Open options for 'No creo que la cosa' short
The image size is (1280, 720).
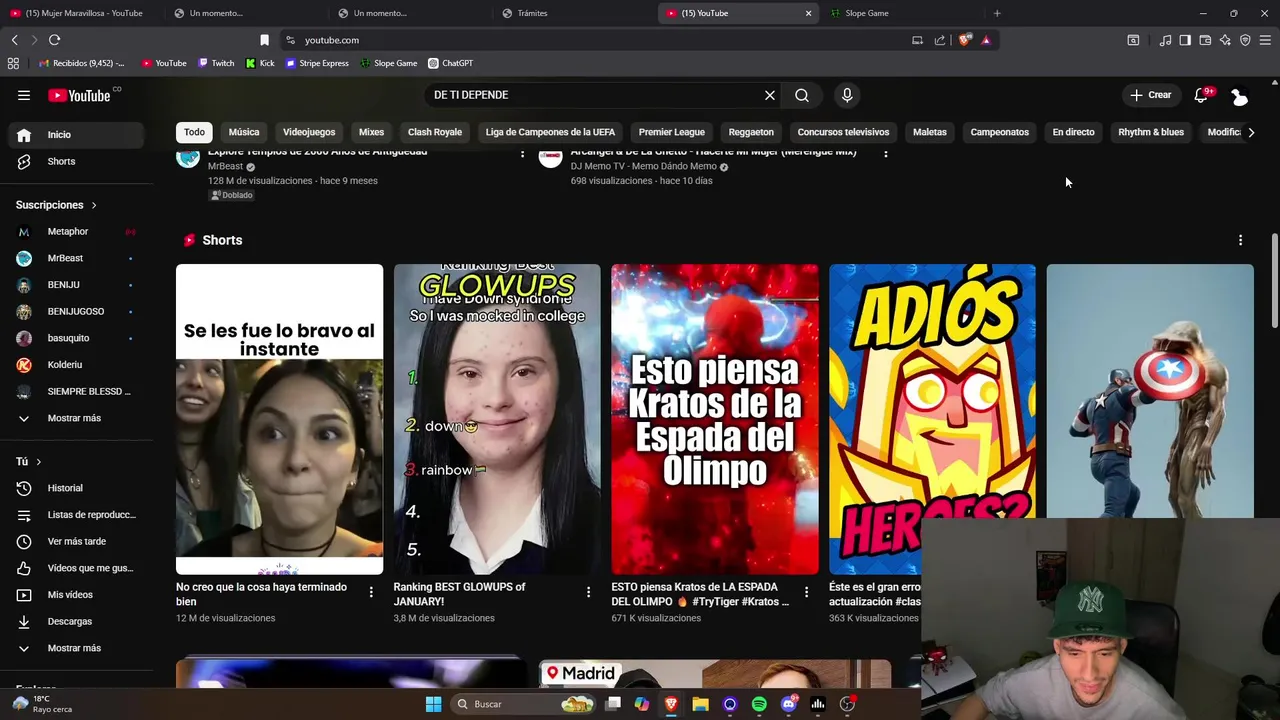pyautogui.click(x=371, y=592)
